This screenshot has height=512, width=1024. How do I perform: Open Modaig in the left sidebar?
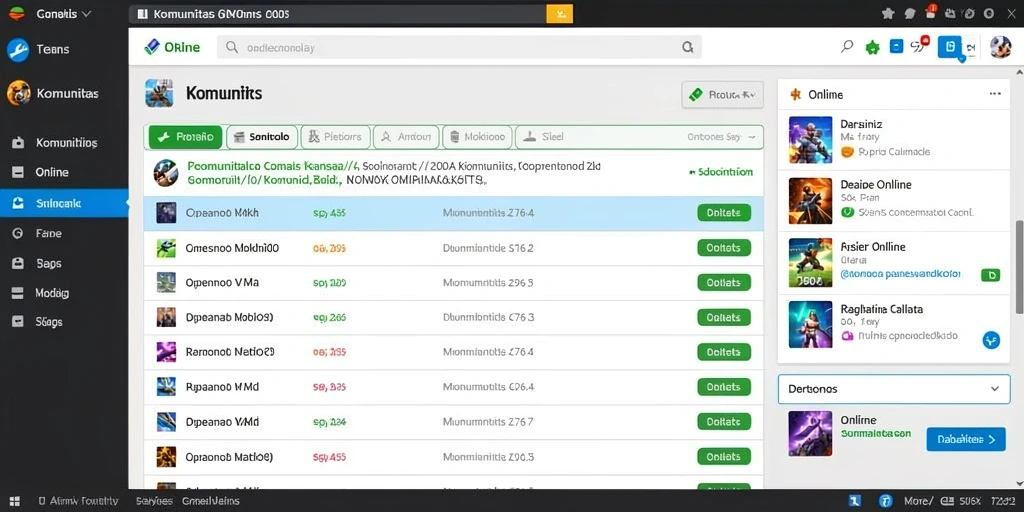coord(40,293)
